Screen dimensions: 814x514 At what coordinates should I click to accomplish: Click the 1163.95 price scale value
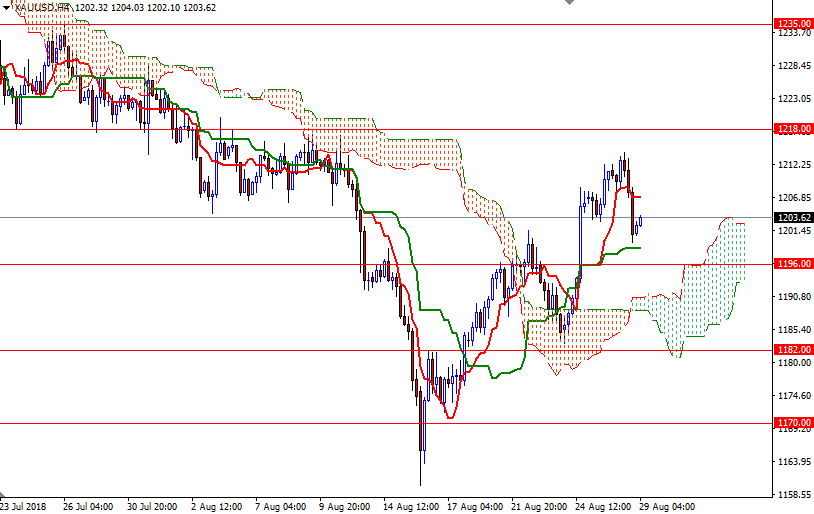[x=792, y=462]
